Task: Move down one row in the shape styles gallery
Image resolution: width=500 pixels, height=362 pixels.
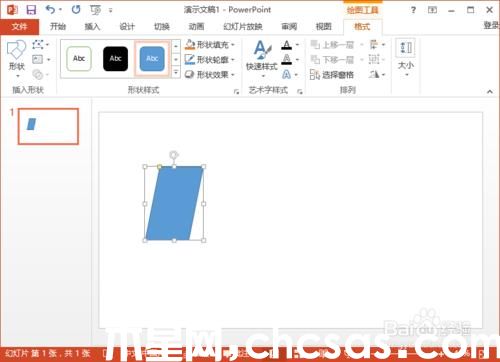Action: click(x=176, y=60)
